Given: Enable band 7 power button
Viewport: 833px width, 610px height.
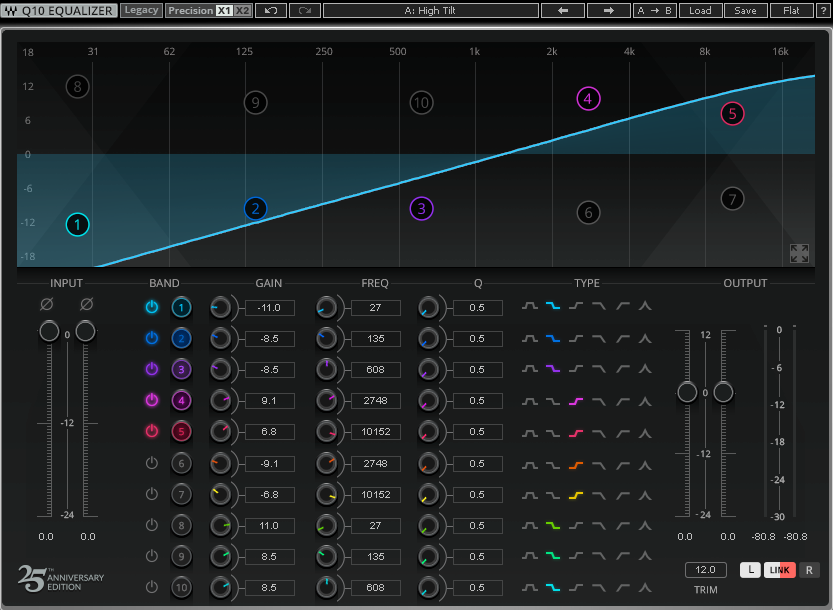Looking at the screenshot, I should 152,494.
